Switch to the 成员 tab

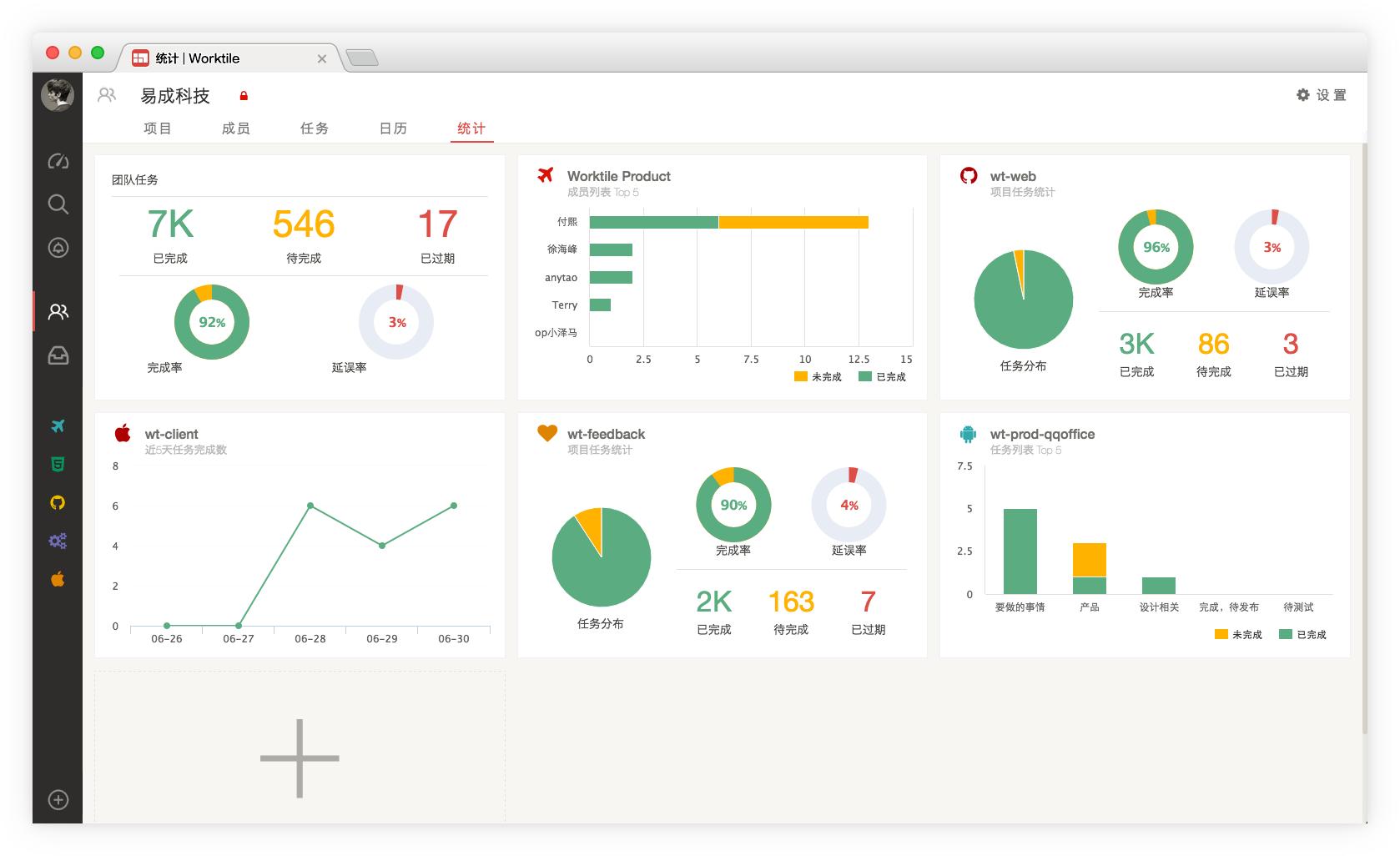pyautogui.click(x=235, y=128)
